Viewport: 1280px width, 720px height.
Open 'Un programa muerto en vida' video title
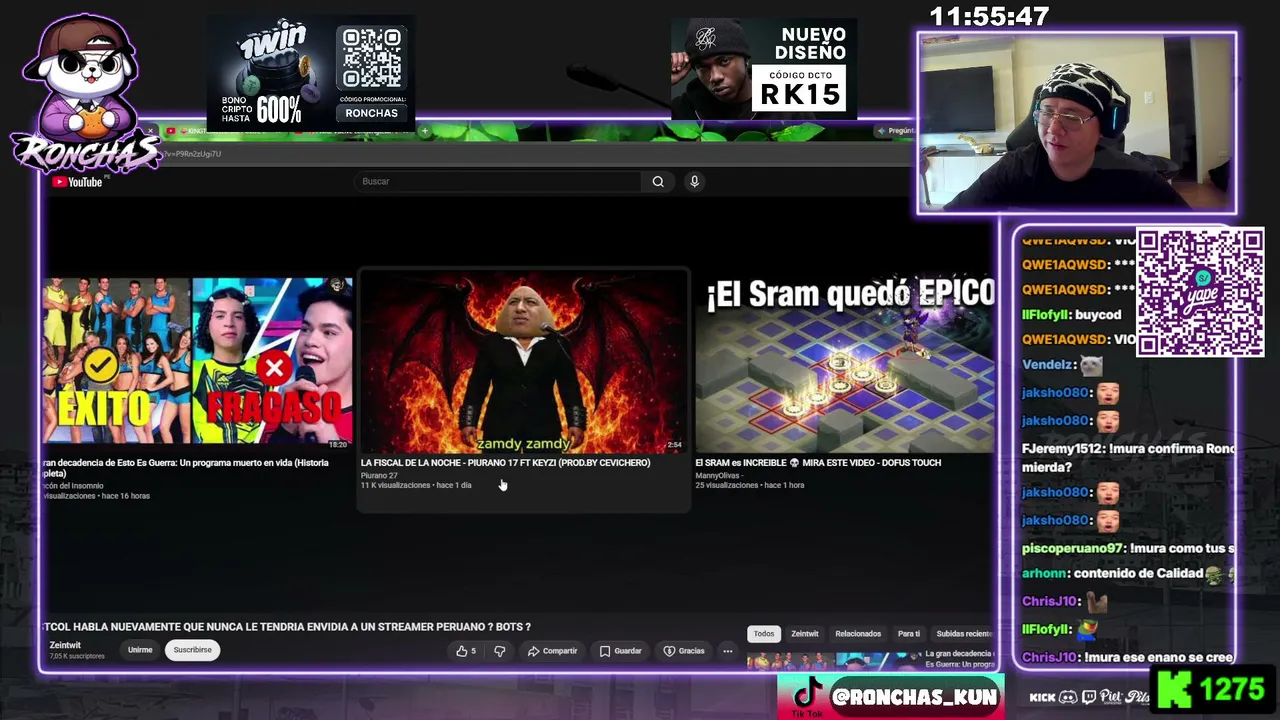186,467
